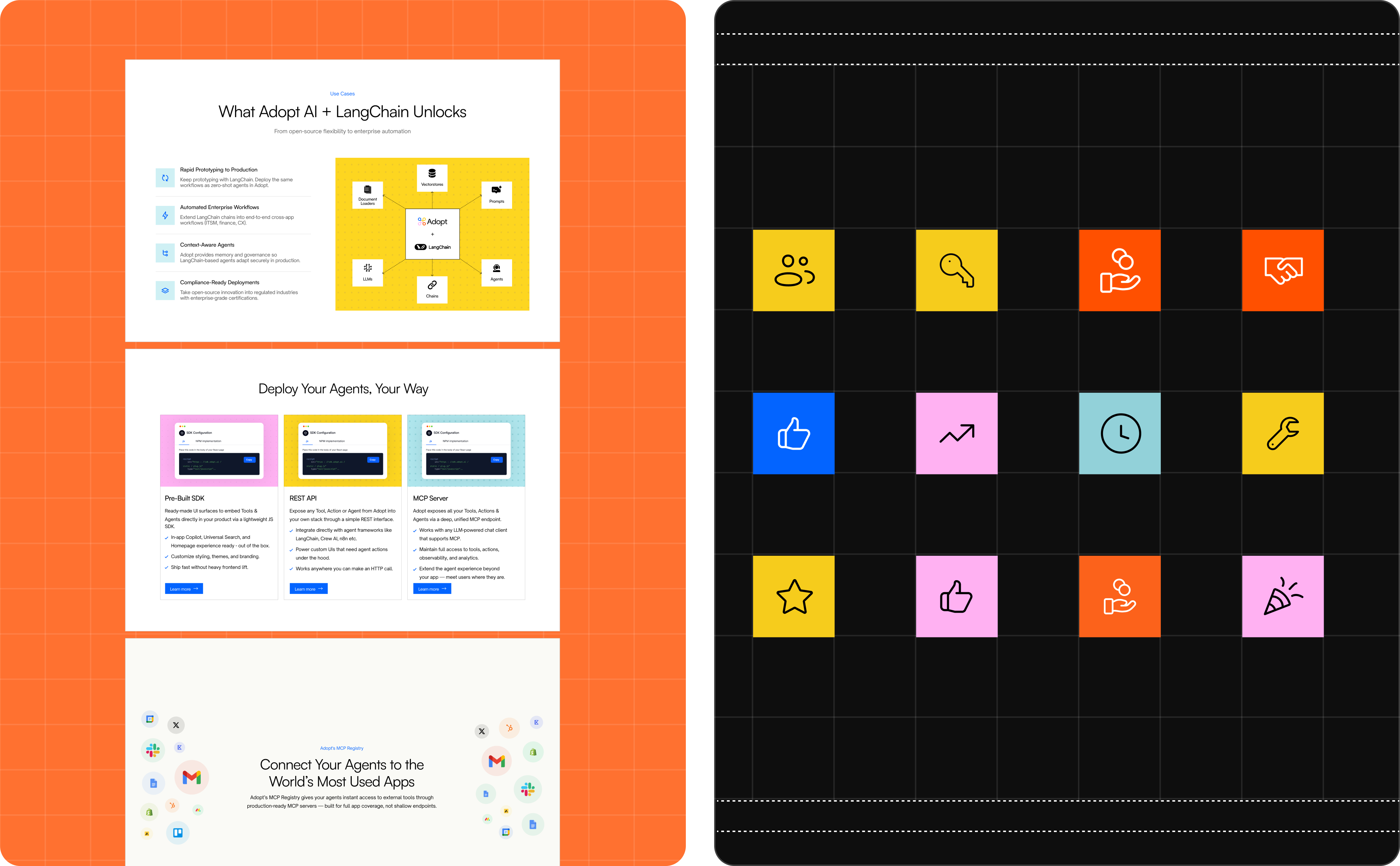Image resolution: width=1400 pixels, height=866 pixels.
Task: Click the "Pre-Built SDK" card title
Action: click(x=184, y=498)
